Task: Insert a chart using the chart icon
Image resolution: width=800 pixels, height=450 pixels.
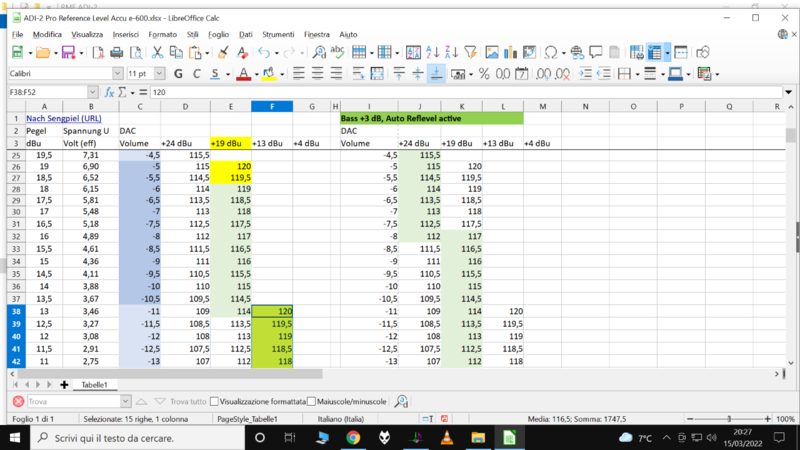Action: click(x=508, y=52)
